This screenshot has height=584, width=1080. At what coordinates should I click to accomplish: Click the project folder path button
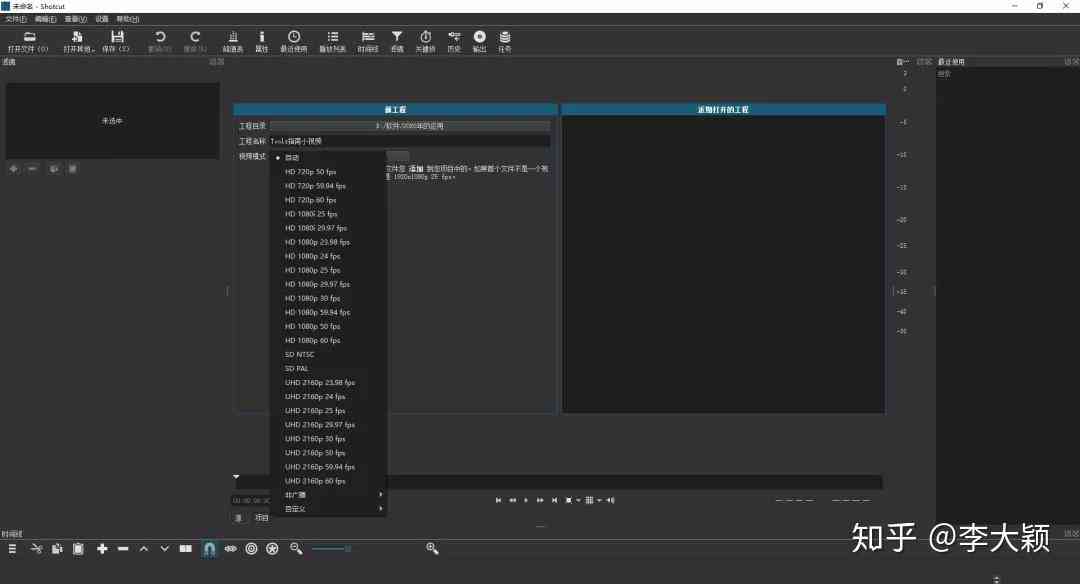410,126
